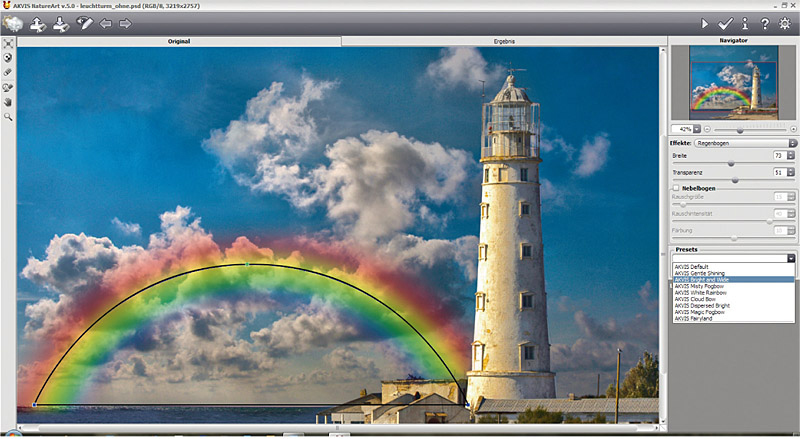Adjust Transparenz value stepper arrows
The width and height of the screenshot is (800, 439).
click(791, 173)
